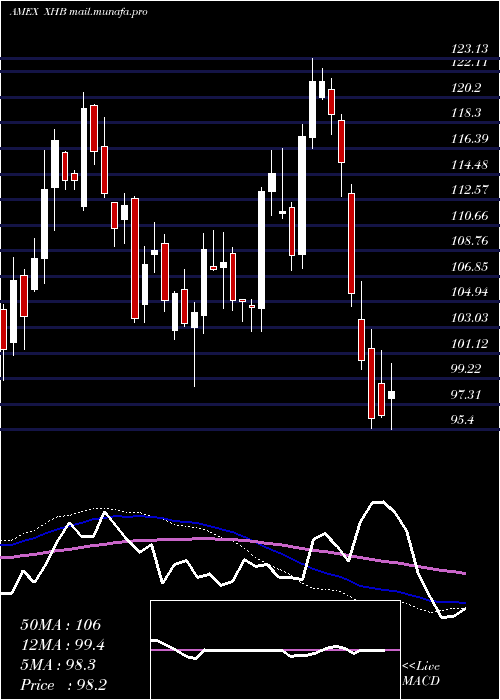Image resolution: width=500 pixels, height=700 pixels.
Task: Select the 112.57 price level label
Action: 470,191
